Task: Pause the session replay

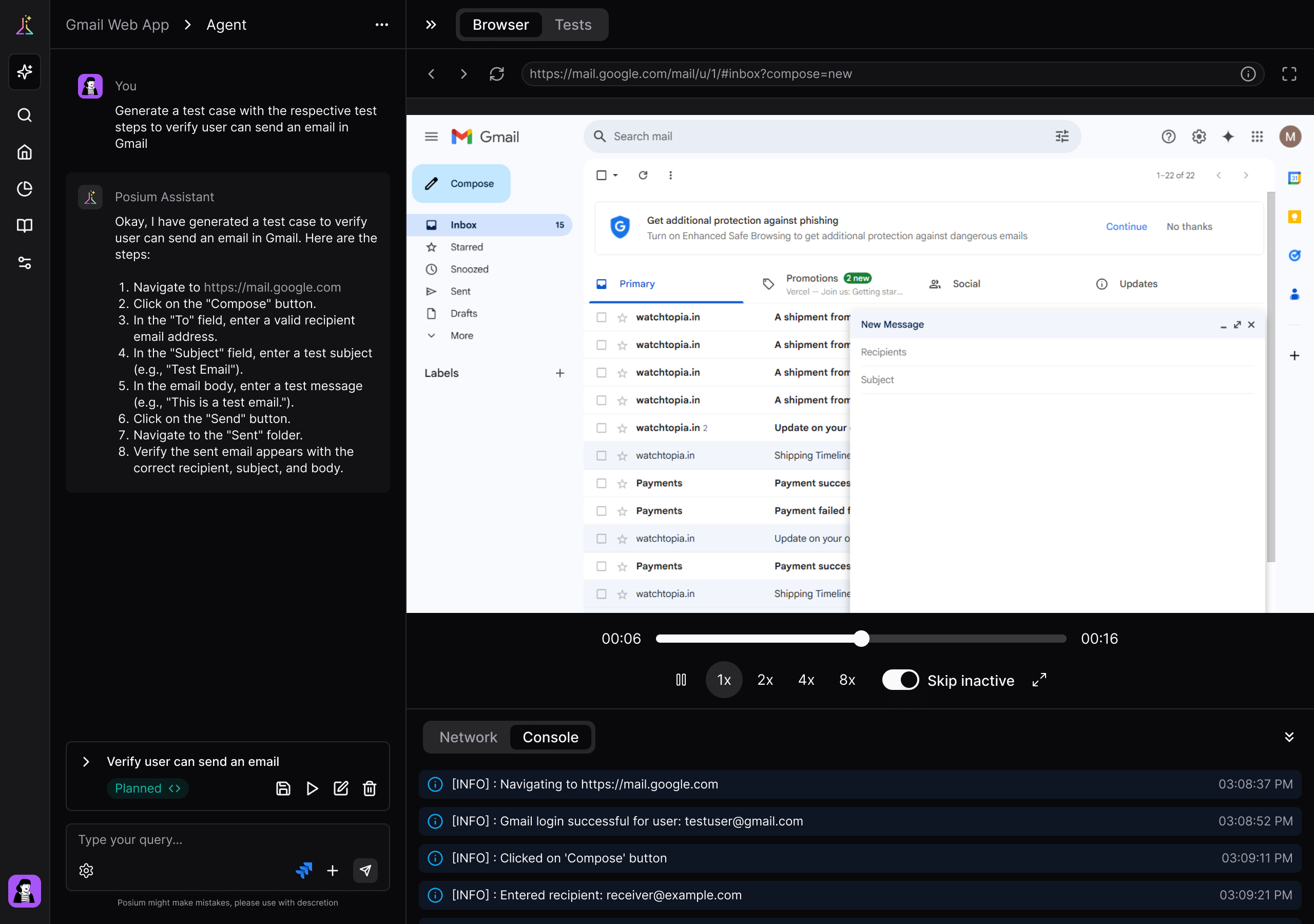Action: click(681, 680)
